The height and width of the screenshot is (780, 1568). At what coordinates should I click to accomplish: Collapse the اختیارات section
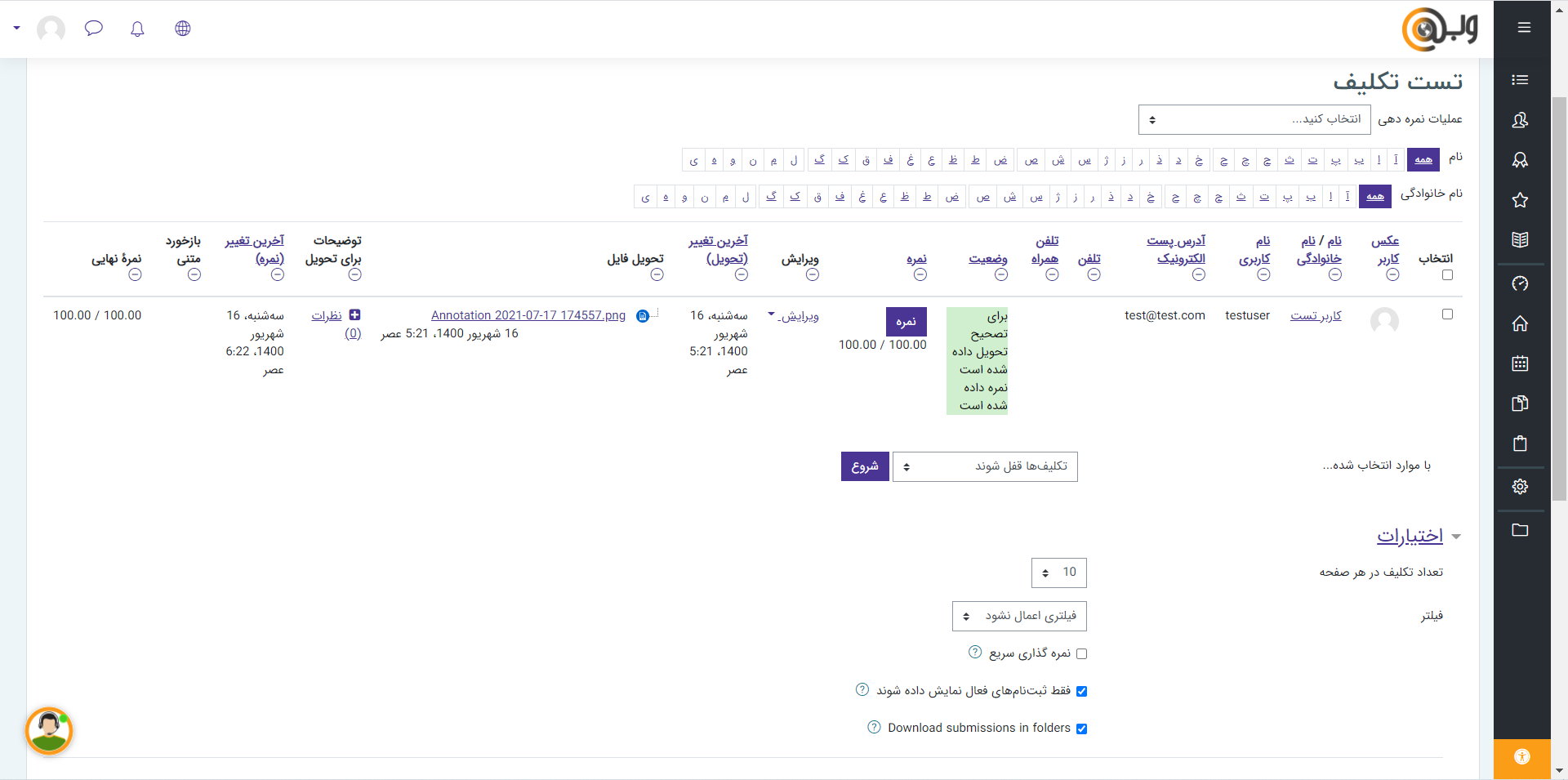pyautogui.click(x=1410, y=537)
